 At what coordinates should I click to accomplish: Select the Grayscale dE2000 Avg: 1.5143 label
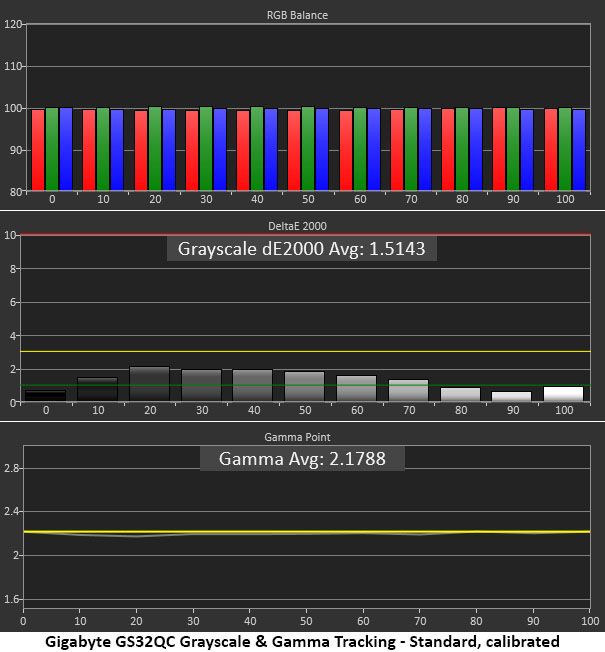tap(301, 249)
